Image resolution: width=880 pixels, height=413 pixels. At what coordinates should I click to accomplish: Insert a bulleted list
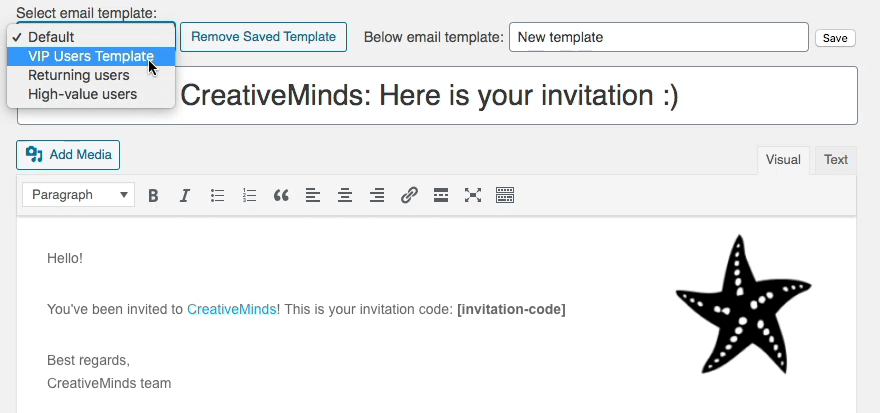pyautogui.click(x=217, y=196)
